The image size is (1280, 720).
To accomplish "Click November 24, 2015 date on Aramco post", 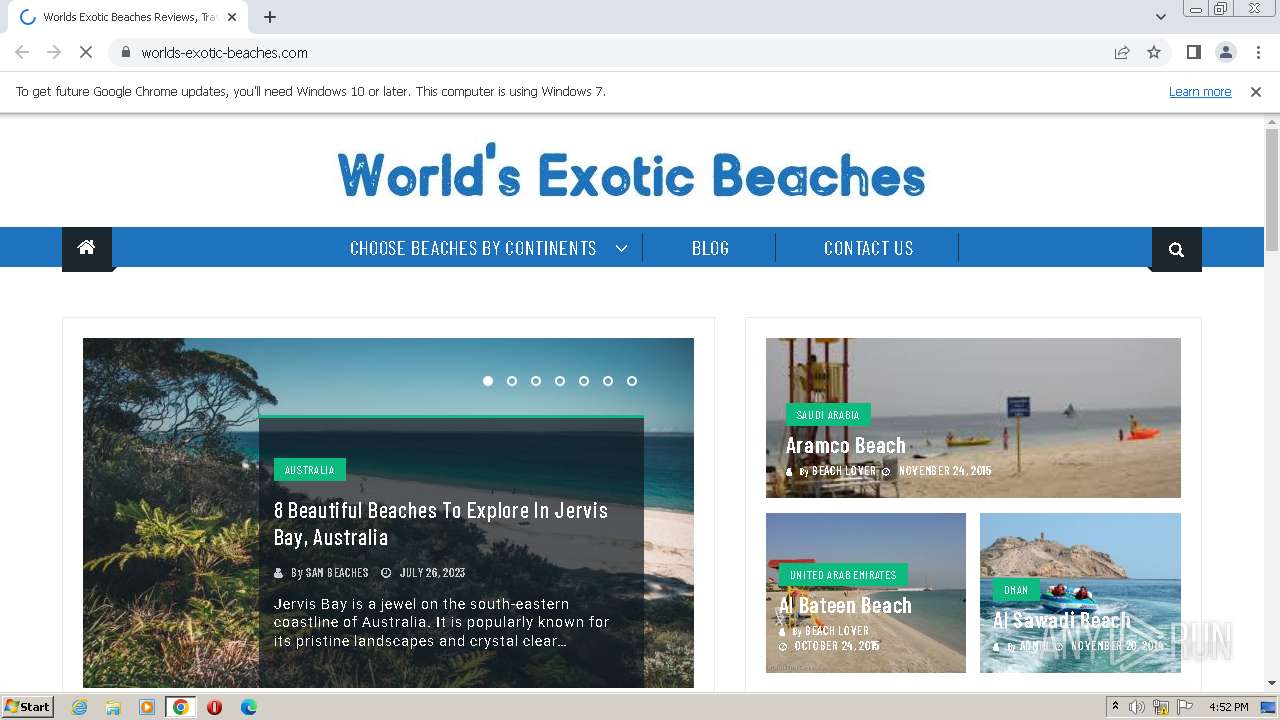I will tap(945, 471).
